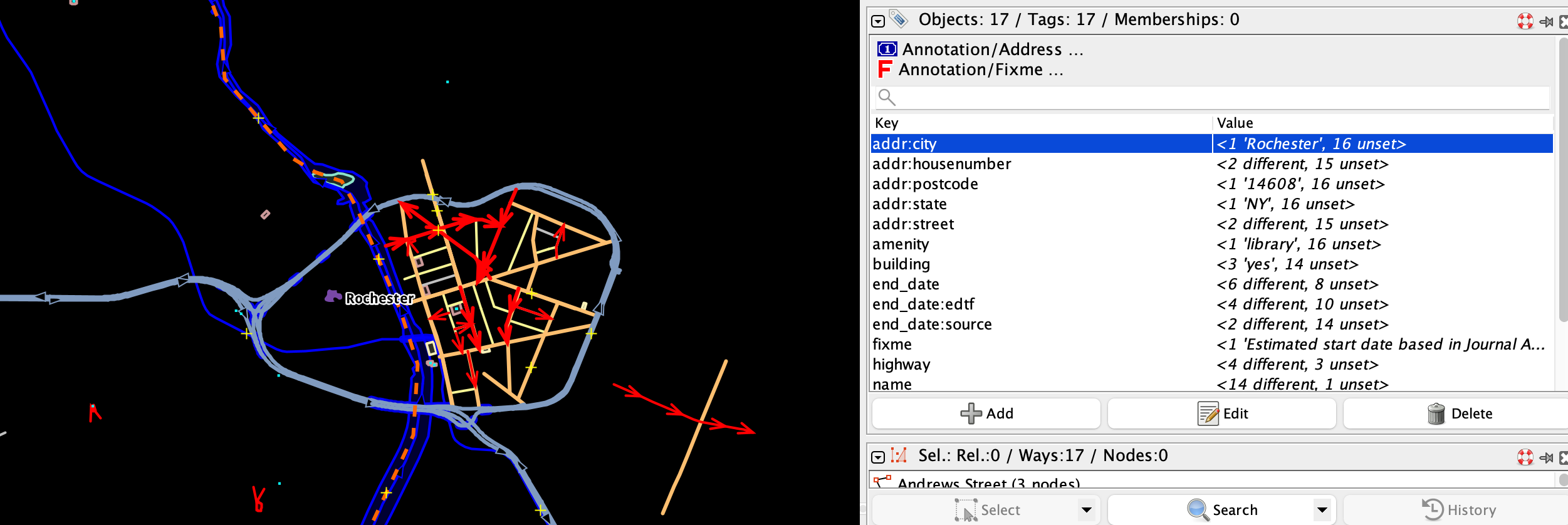This screenshot has width=1568, height=525.
Task: Undock the Tags/Memberships panel with the pin icon
Action: coord(1546,21)
